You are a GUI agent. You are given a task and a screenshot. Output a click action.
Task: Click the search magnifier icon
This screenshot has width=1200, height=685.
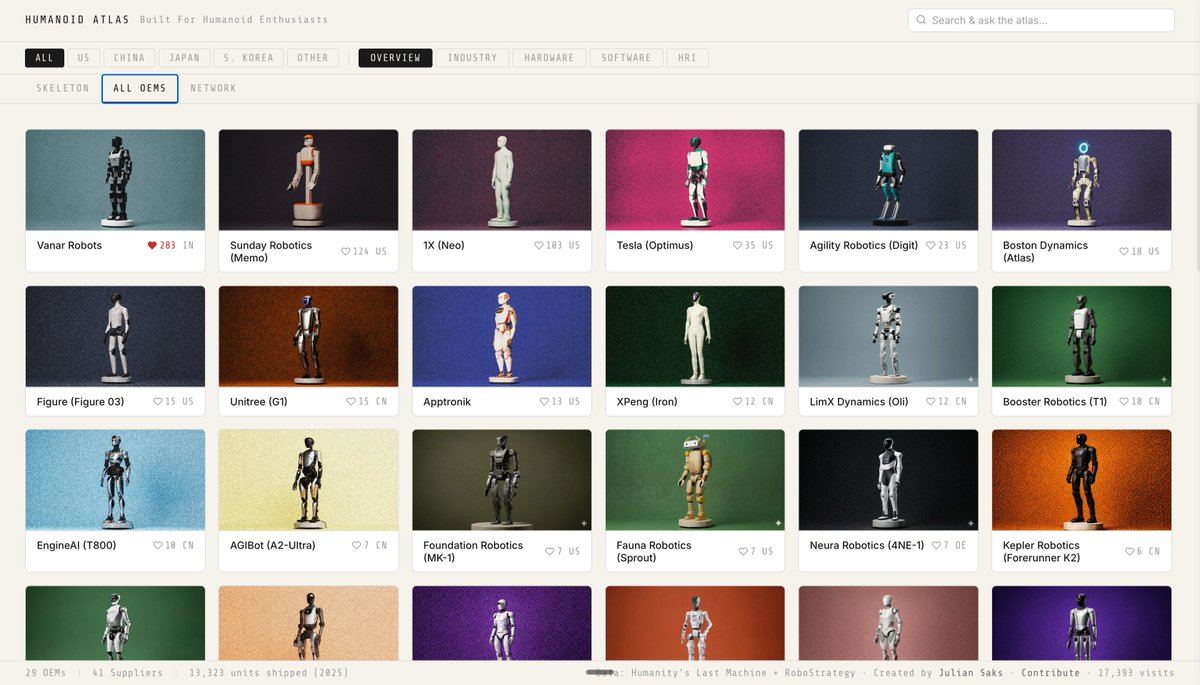(x=922, y=20)
